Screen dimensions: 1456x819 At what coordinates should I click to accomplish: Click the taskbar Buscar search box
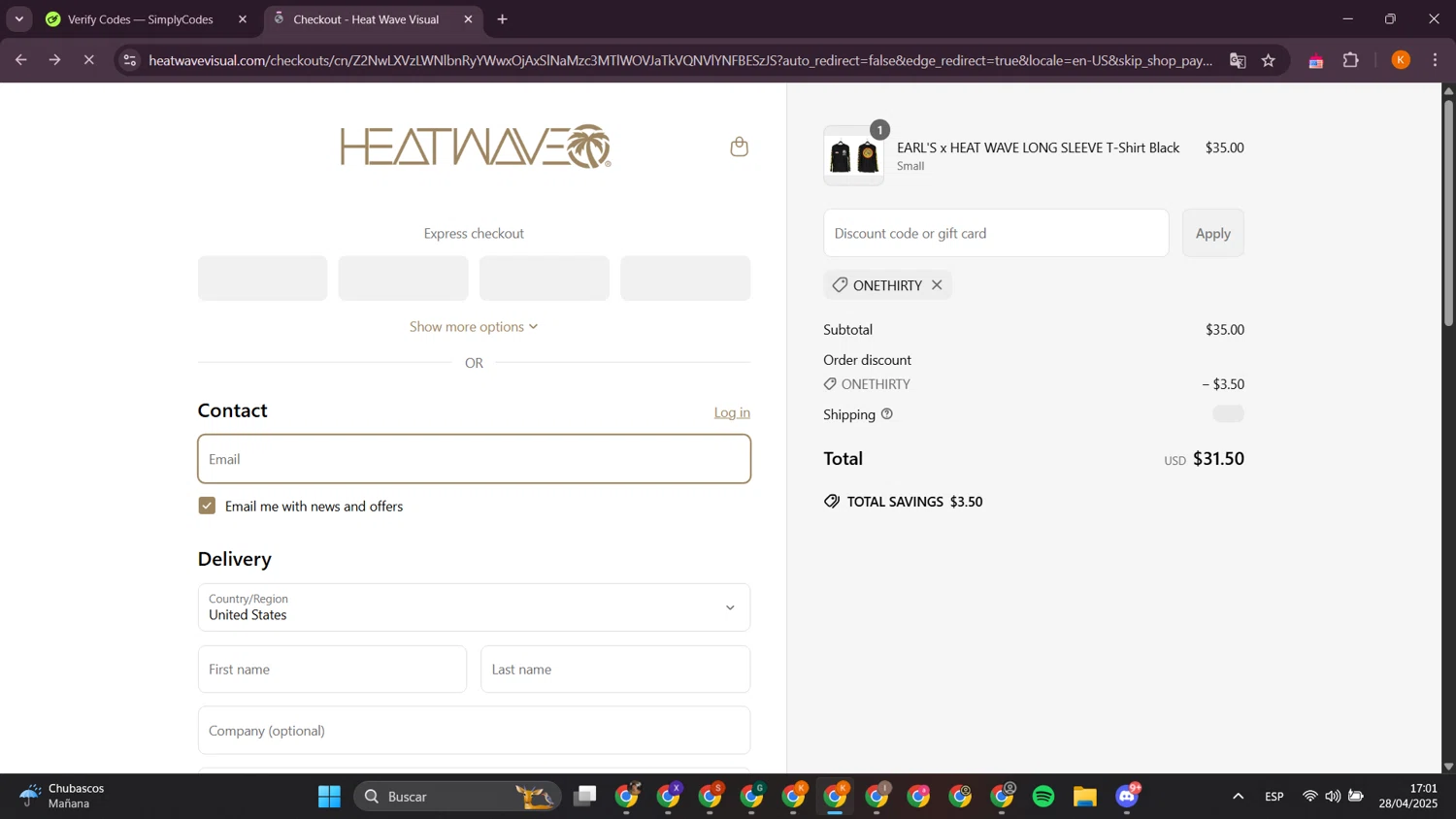[x=457, y=797]
